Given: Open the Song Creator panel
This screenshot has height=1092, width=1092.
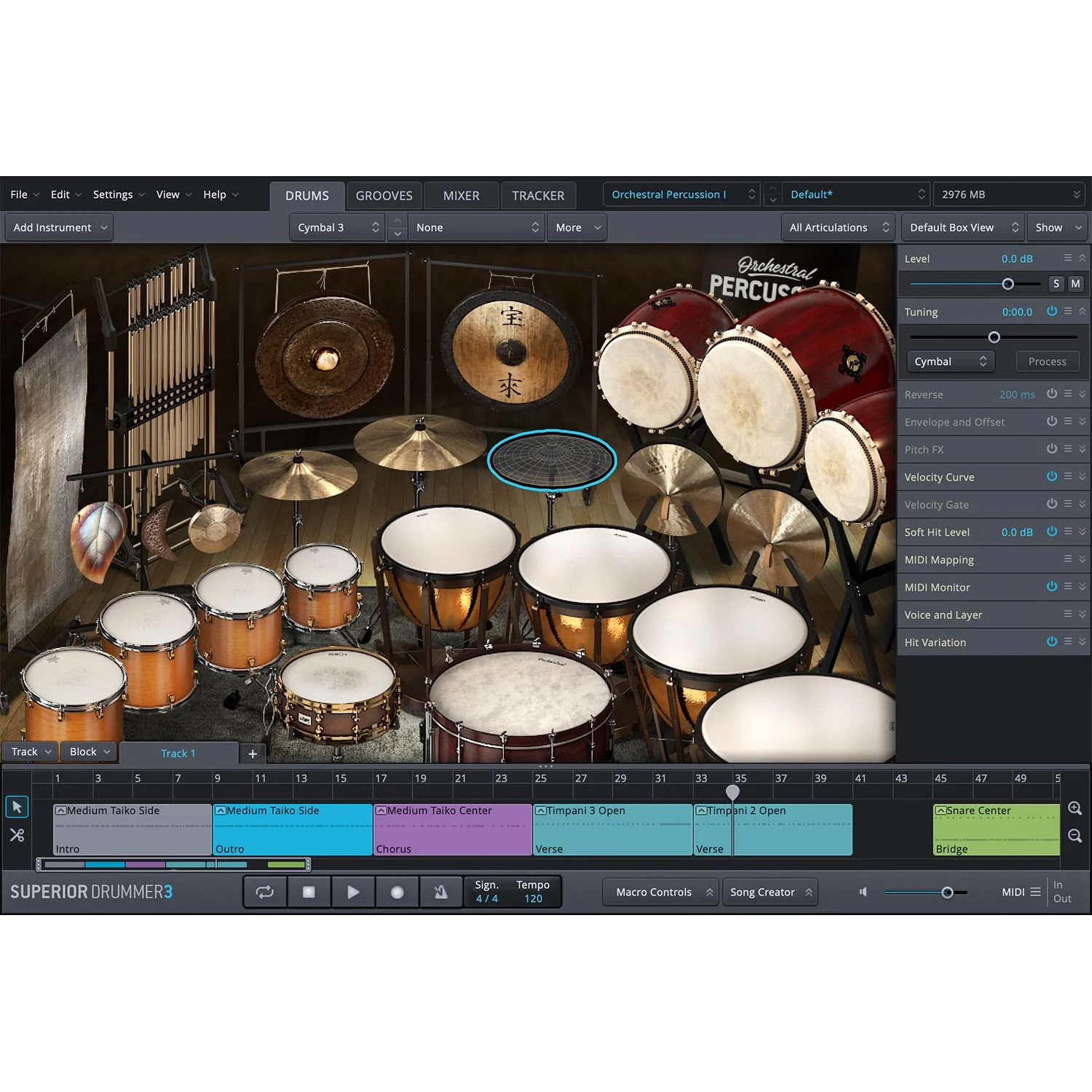Looking at the screenshot, I should coord(769,892).
